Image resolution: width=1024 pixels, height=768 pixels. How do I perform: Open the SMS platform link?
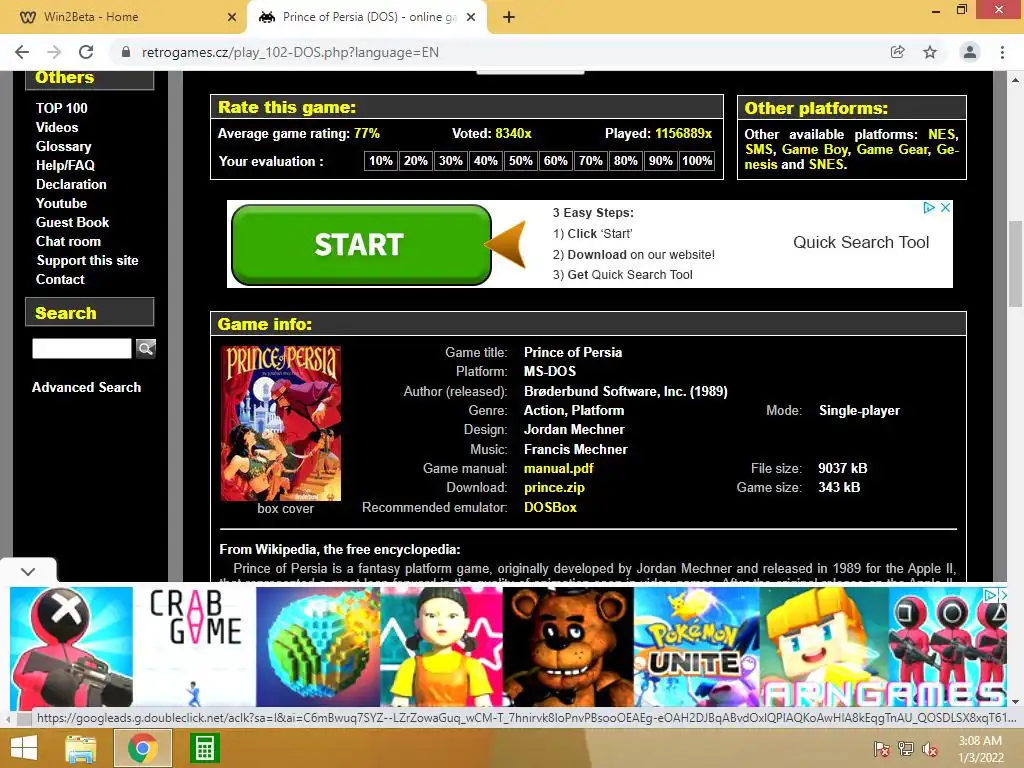point(759,150)
